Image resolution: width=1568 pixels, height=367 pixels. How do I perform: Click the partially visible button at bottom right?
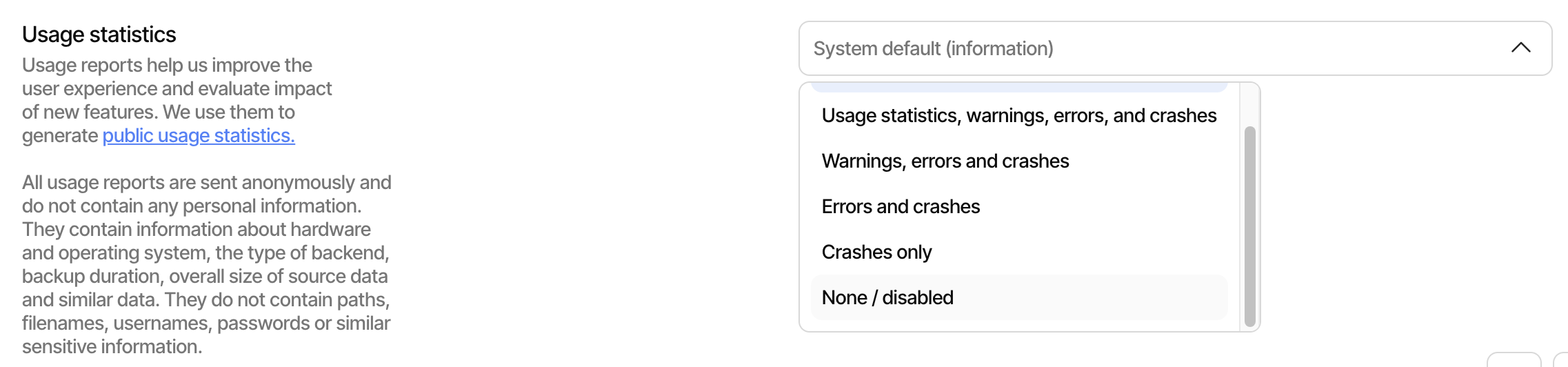pyautogui.click(x=1514, y=360)
